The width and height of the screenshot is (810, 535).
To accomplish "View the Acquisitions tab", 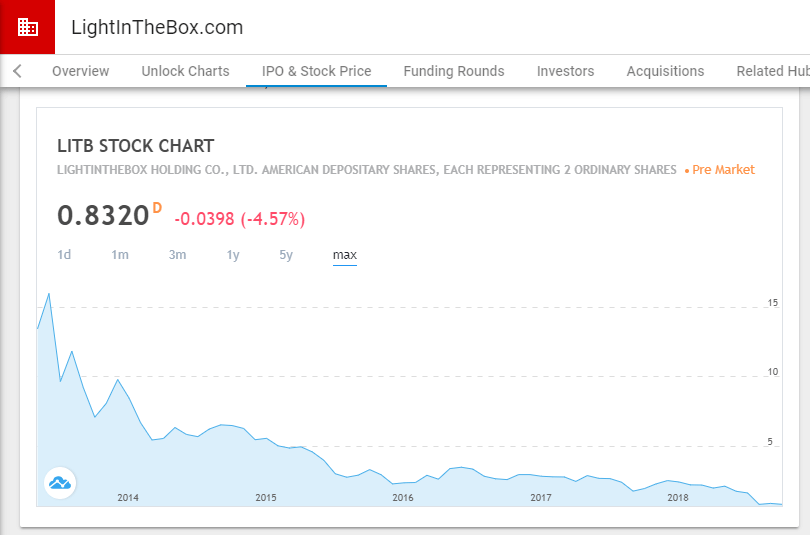I will (x=665, y=71).
